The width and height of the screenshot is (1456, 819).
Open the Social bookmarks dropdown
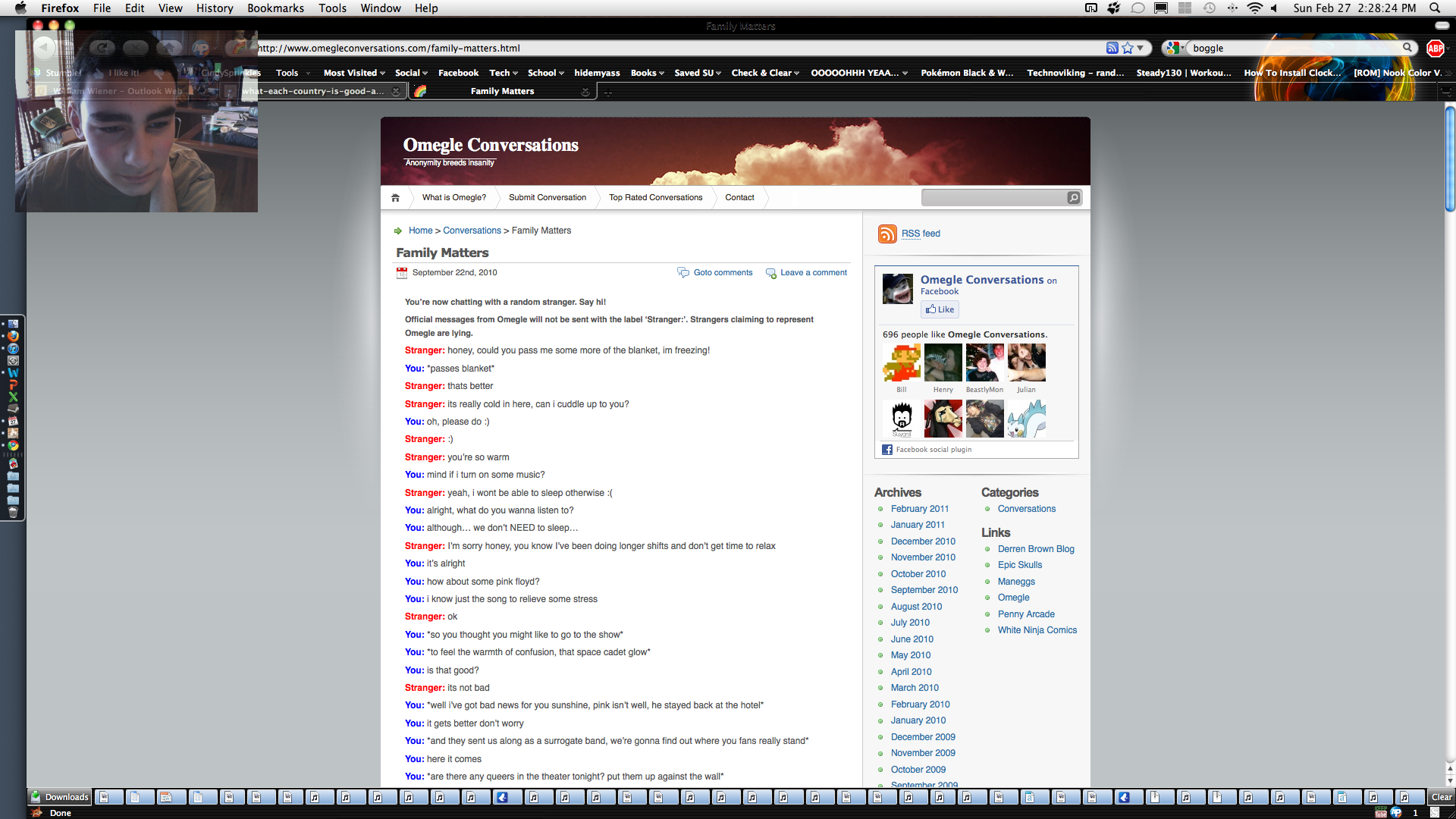[x=411, y=74]
